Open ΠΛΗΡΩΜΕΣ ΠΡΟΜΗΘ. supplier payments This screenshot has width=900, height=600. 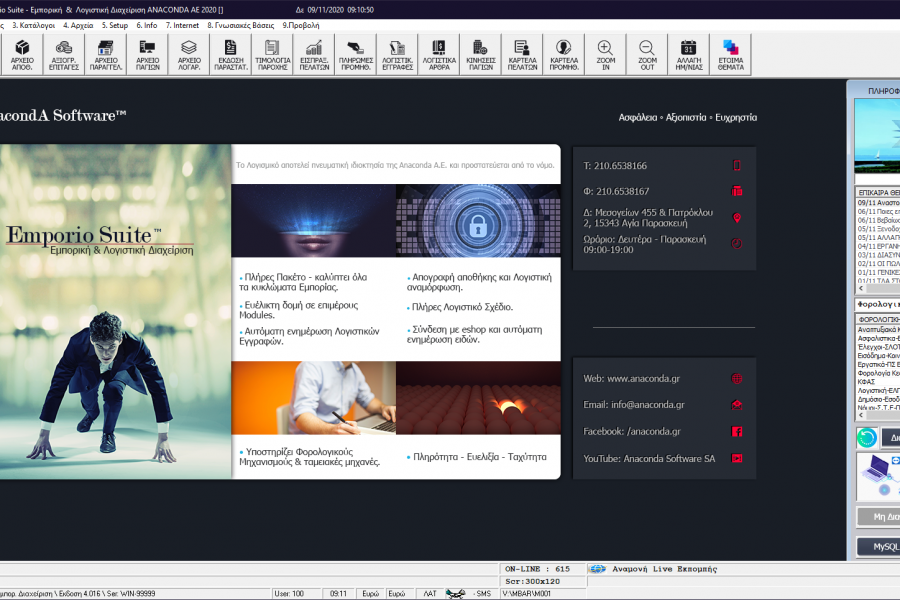[356, 55]
